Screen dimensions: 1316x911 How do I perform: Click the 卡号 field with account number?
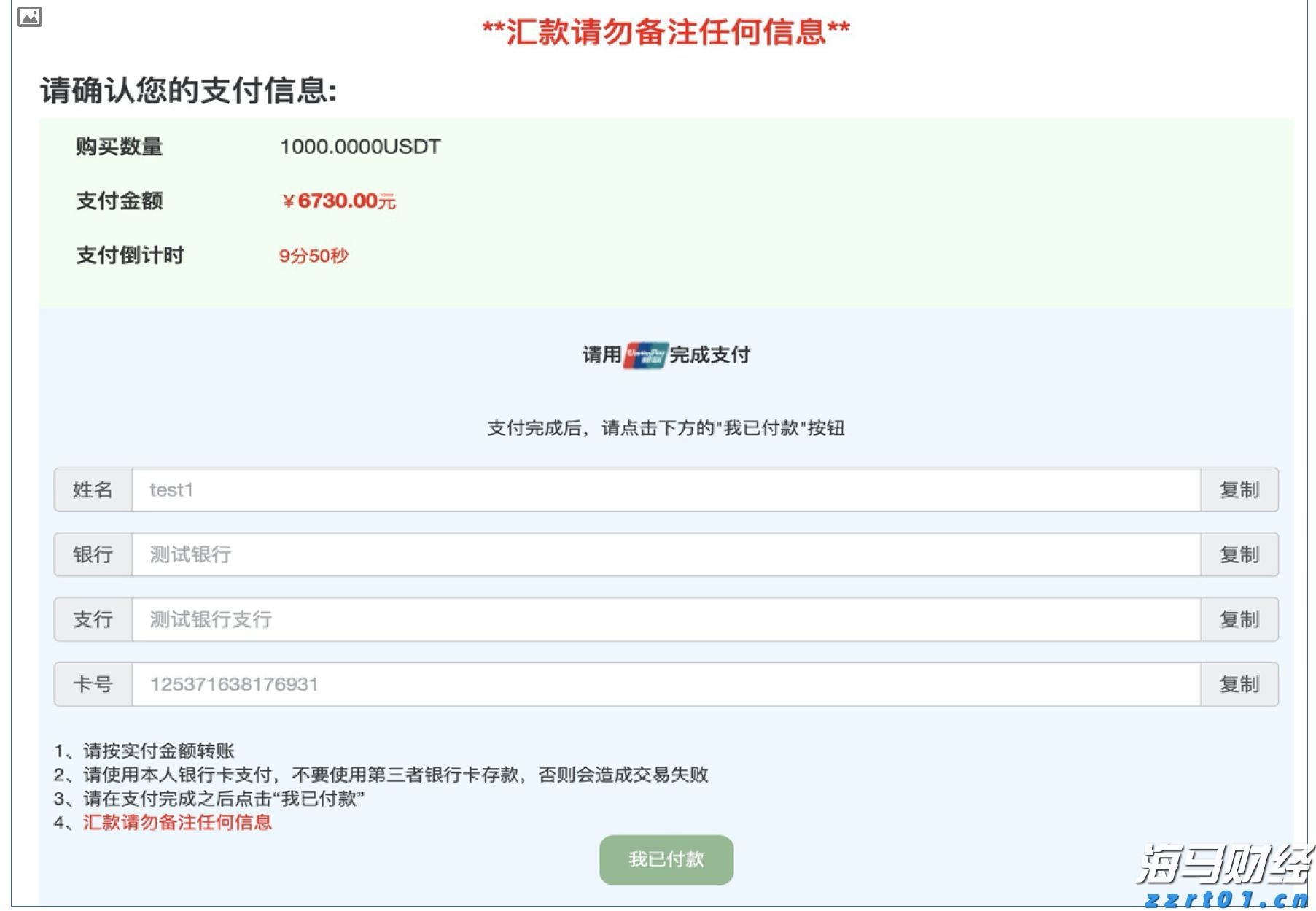(x=437, y=684)
